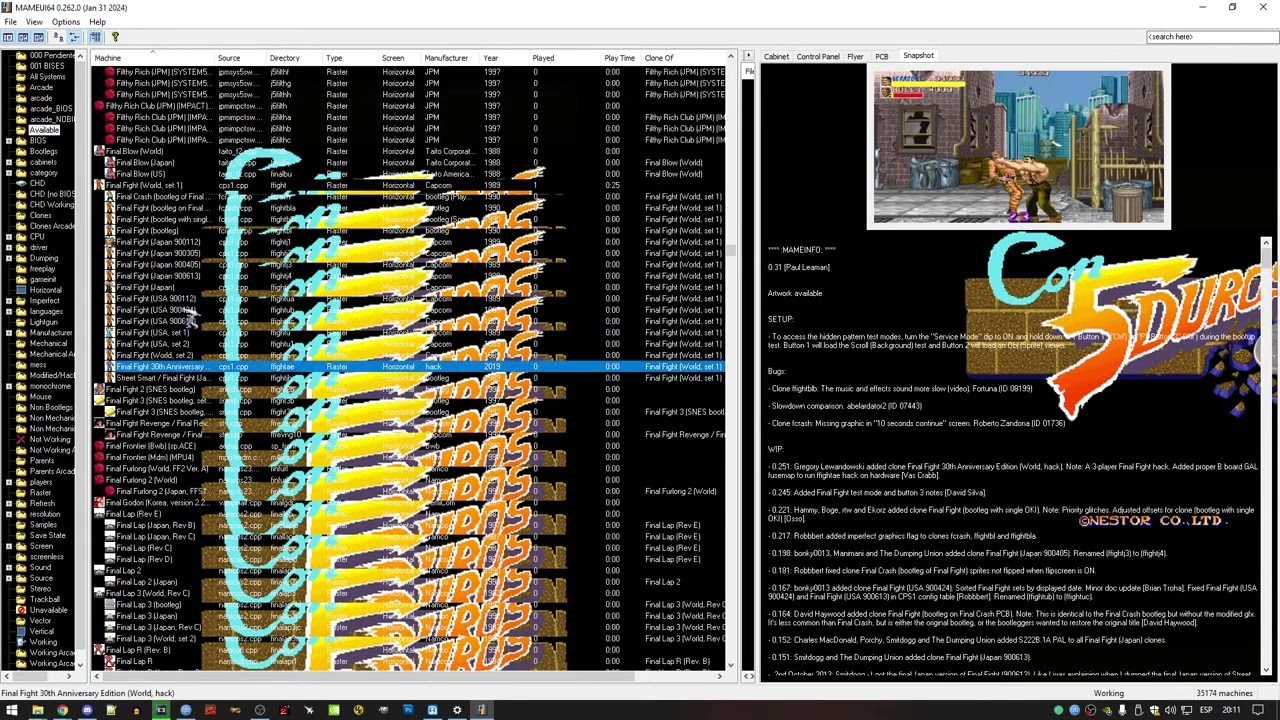This screenshot has height=720, width=1280.
Task: Select the Horizontal filter folder icon
Action: 21,290
